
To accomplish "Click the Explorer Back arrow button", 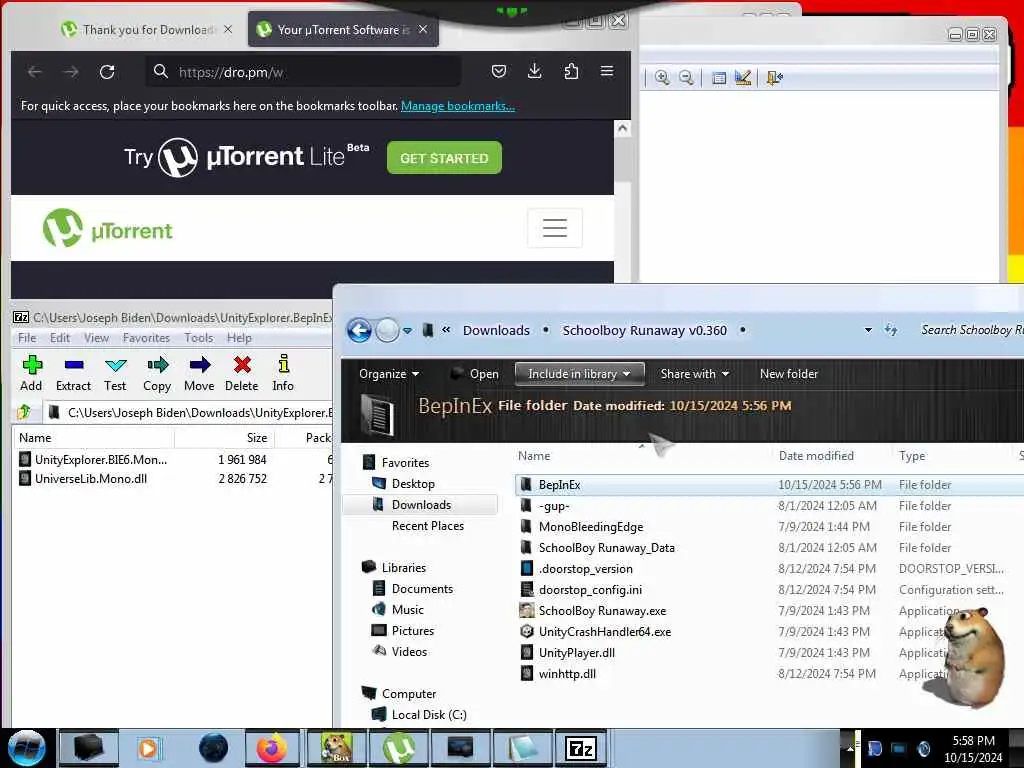I will (359, 330).
